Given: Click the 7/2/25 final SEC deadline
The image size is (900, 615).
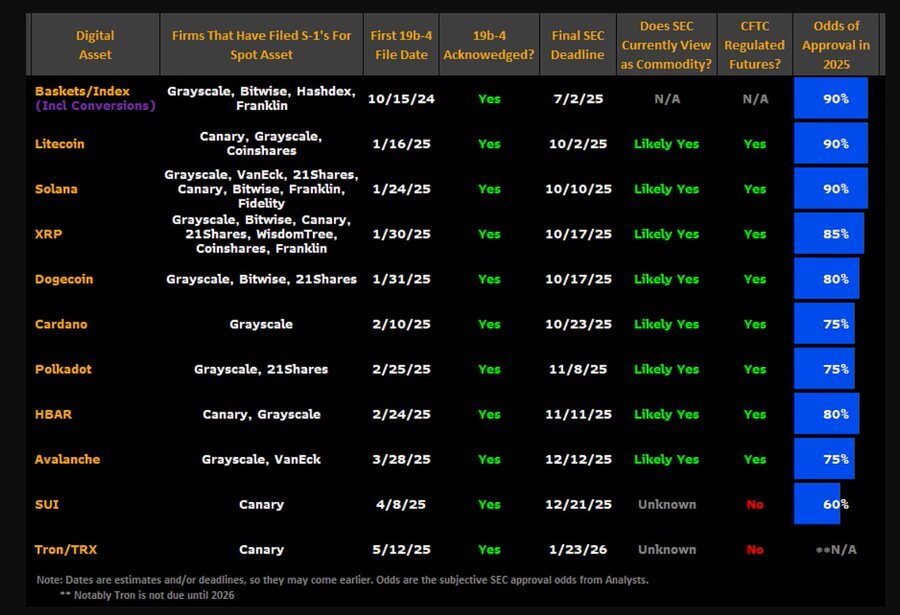Looking at the screenshot, I should click(578, 99).
